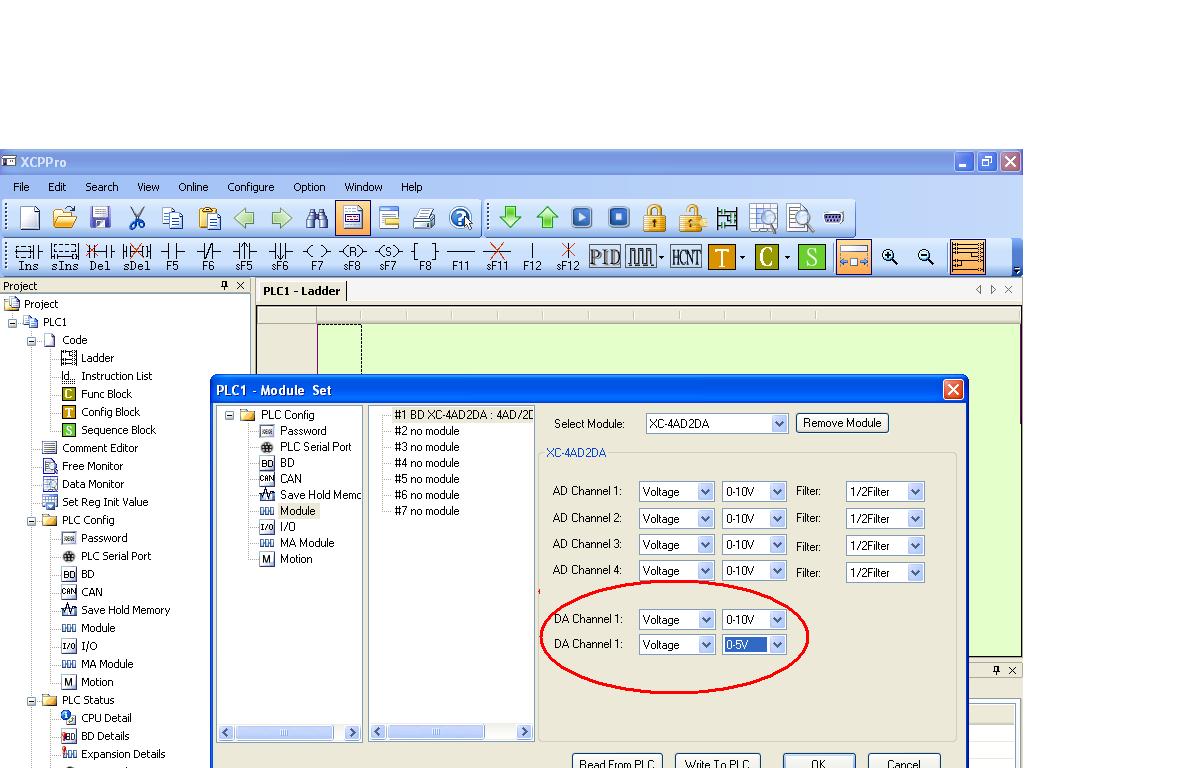Viewport: 1184px width, 768px height.
Task: Stop PLC with blue stop icon
Action: [618, 217]
